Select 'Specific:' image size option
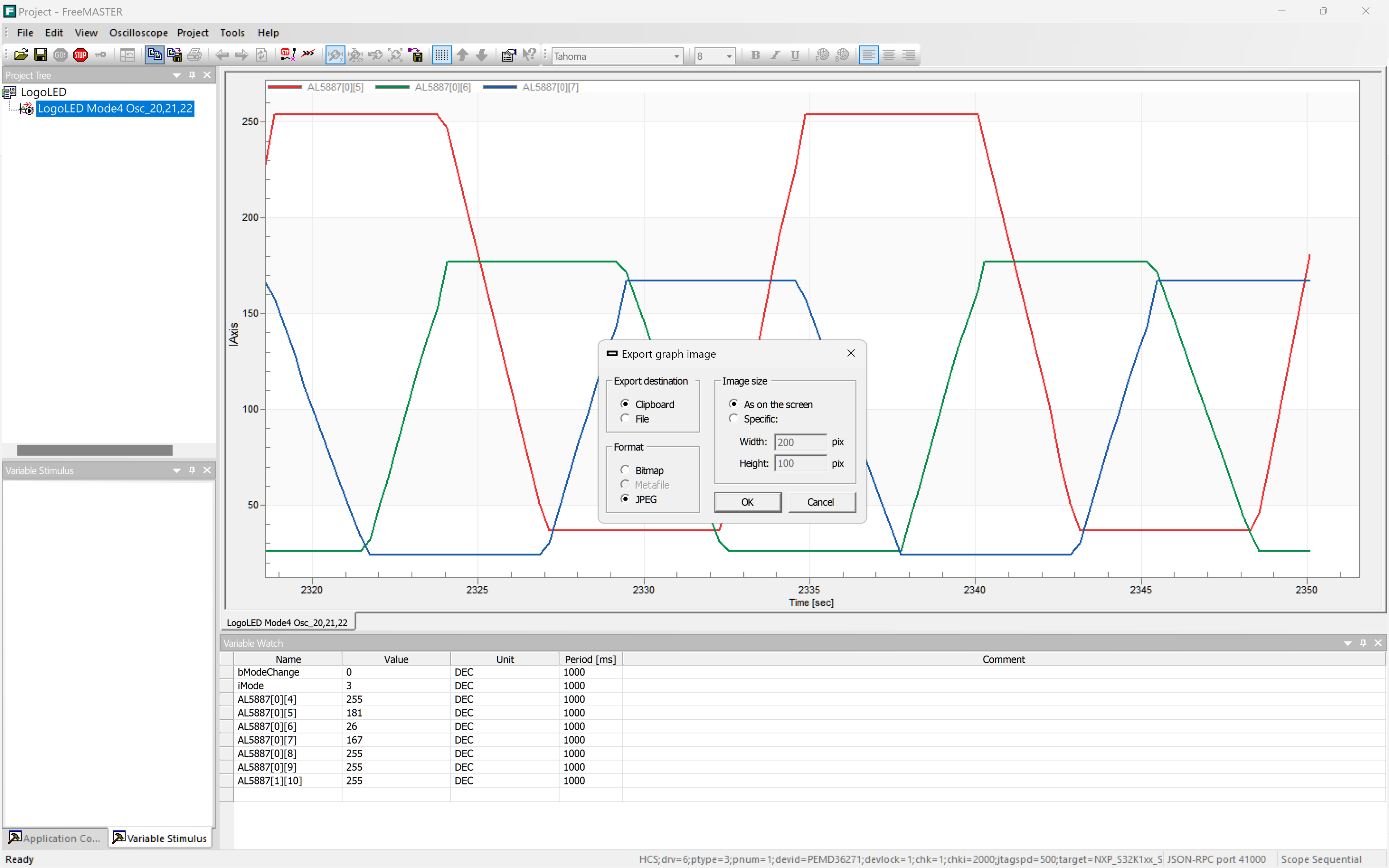Viewport: 1389px width, 868px height. [x=753, y=418]
